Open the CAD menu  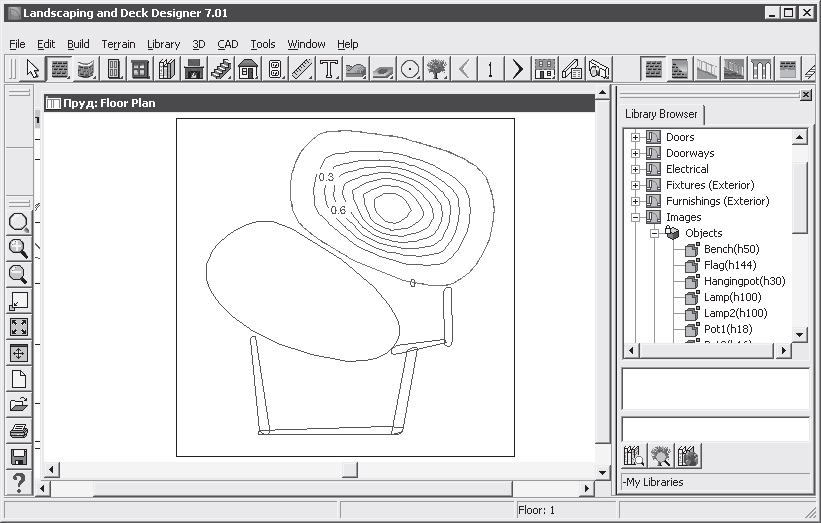(x=227, y=44)
